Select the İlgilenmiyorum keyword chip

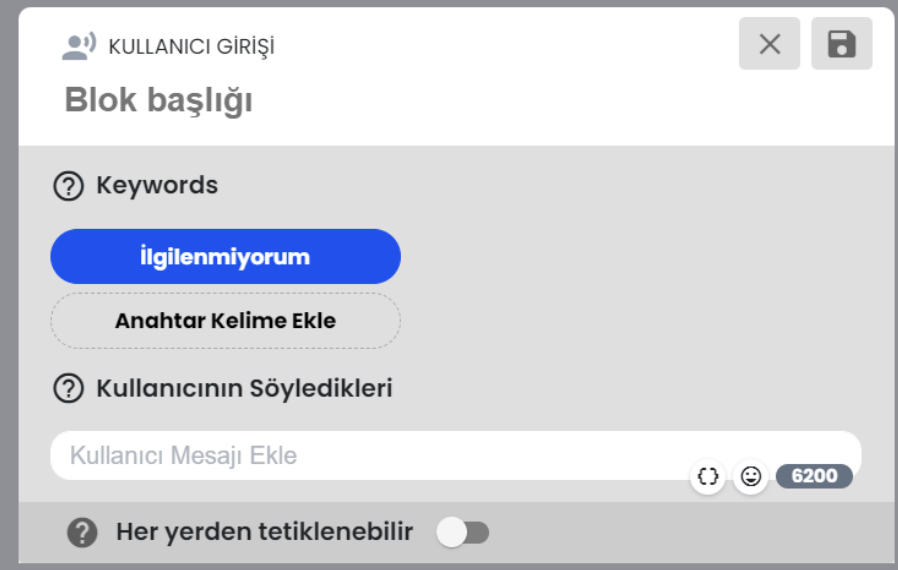[x=226, y=257]
